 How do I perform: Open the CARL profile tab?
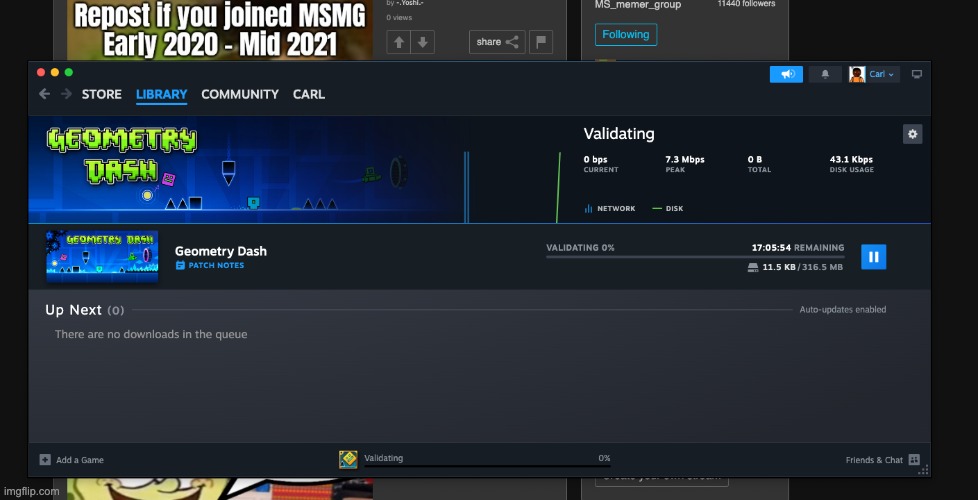click(309, 94)
